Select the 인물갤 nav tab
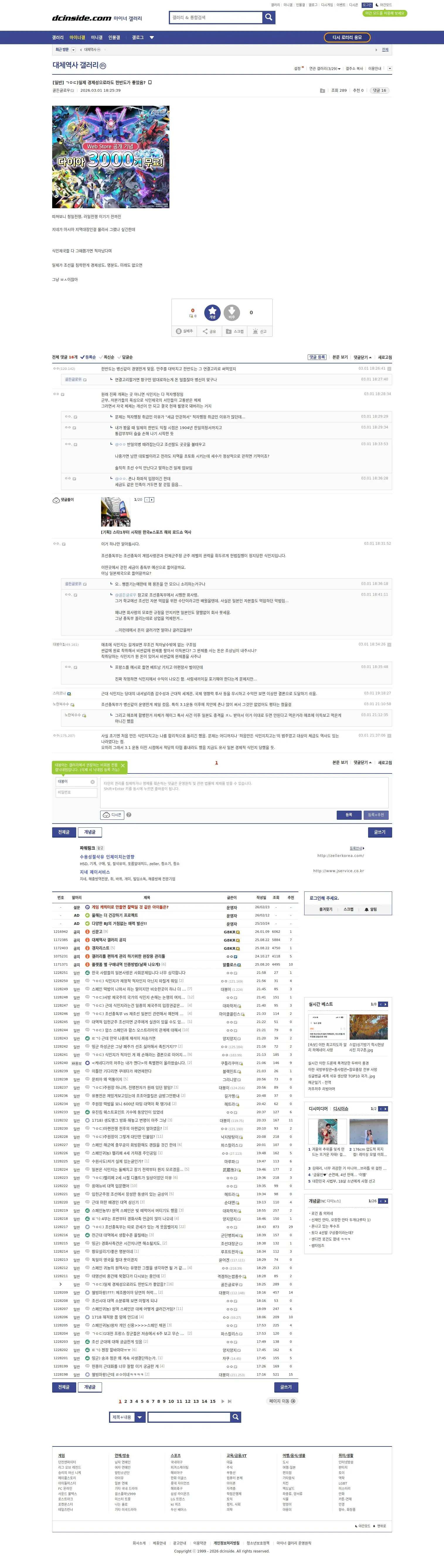The width and height of the screenshot is (444, 1568). tap(115, 38)
